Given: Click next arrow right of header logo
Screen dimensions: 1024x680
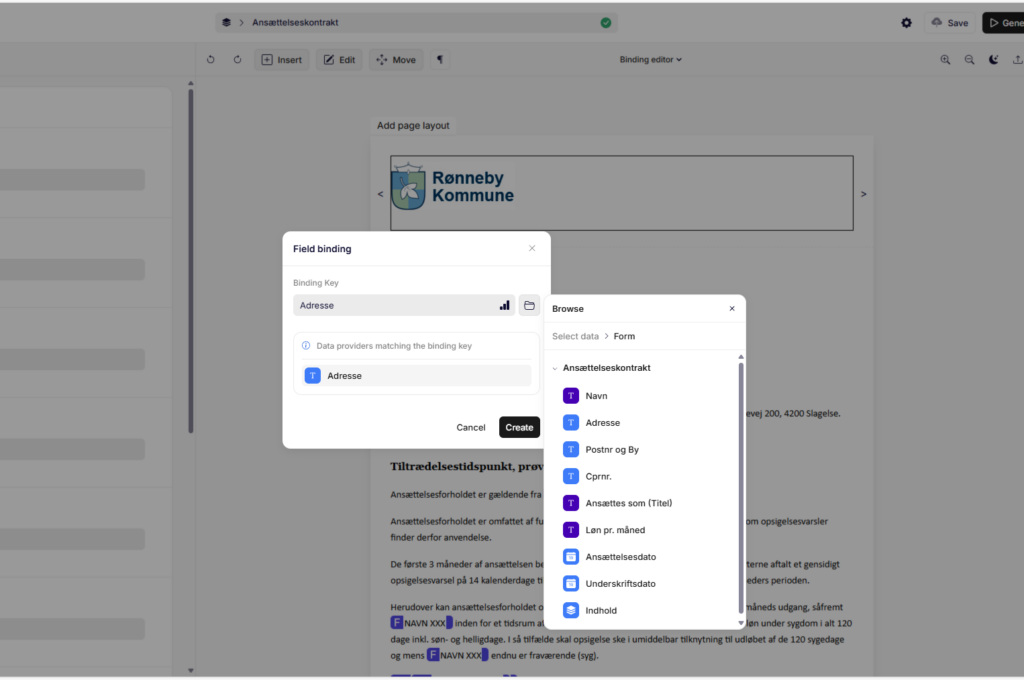Looking at the screenshot, I should (x=863, y=194).
